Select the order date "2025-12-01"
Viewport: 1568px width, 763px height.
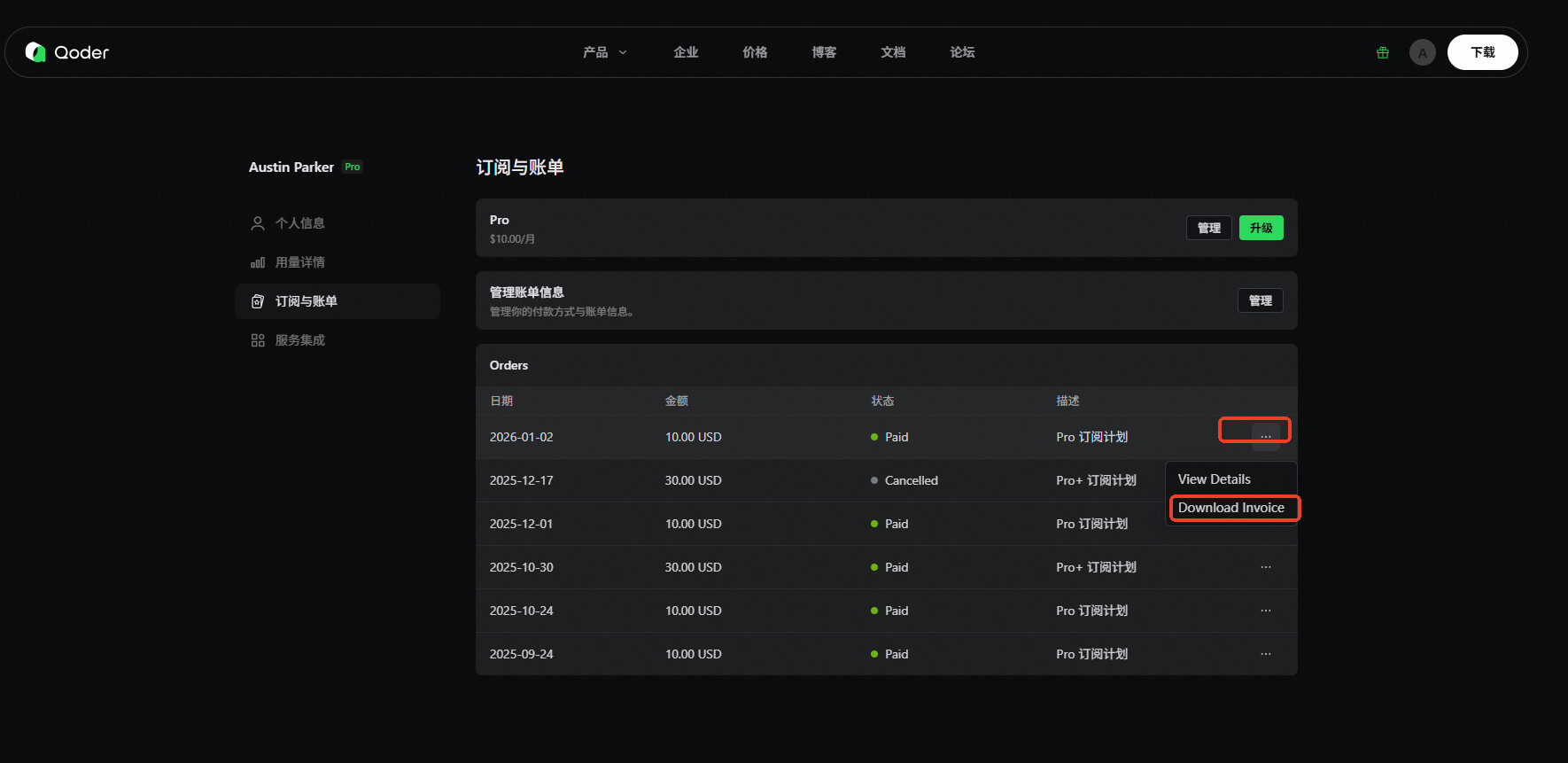click(521, 524)
